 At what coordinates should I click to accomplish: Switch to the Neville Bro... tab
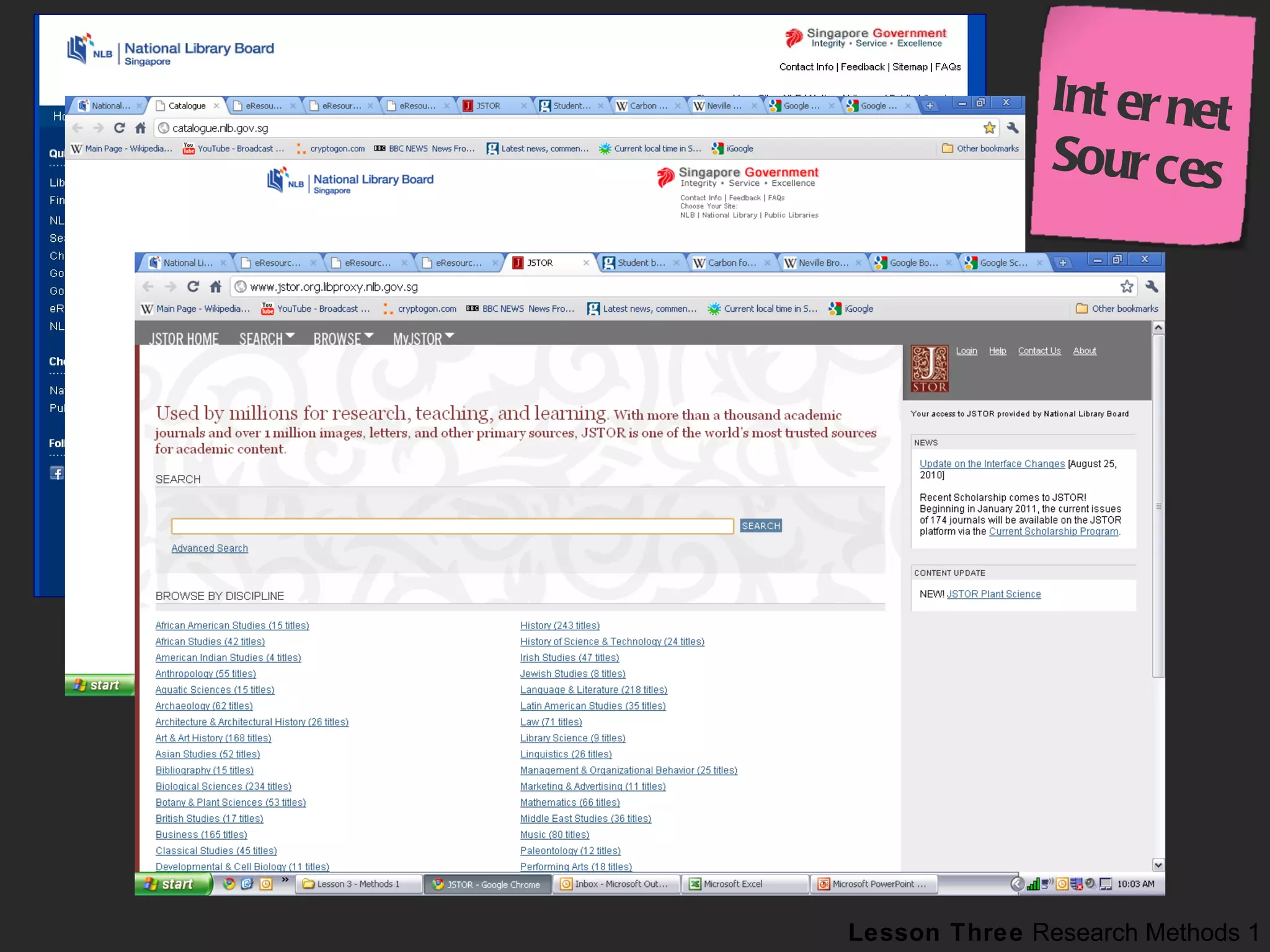click(x=822, y=263)
